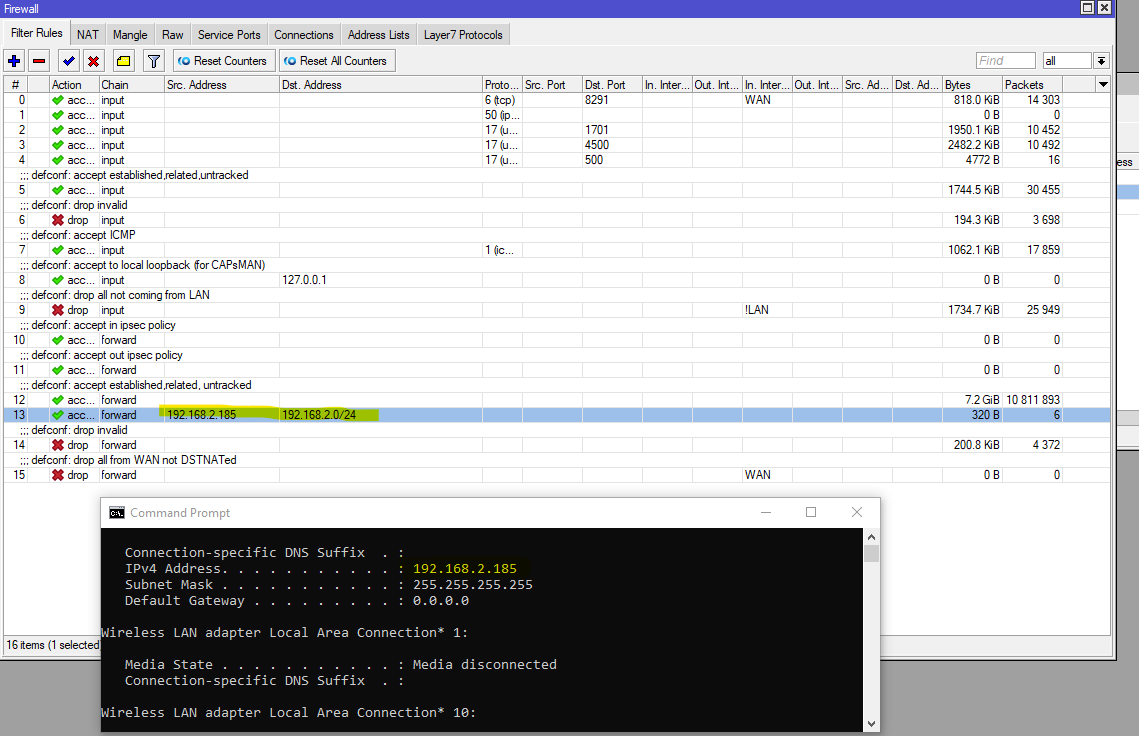The width and height of the screenshot is (1139, 736).
Task: Close the Firewall window
Action: pyautogui.click(x=1104, y=8)
